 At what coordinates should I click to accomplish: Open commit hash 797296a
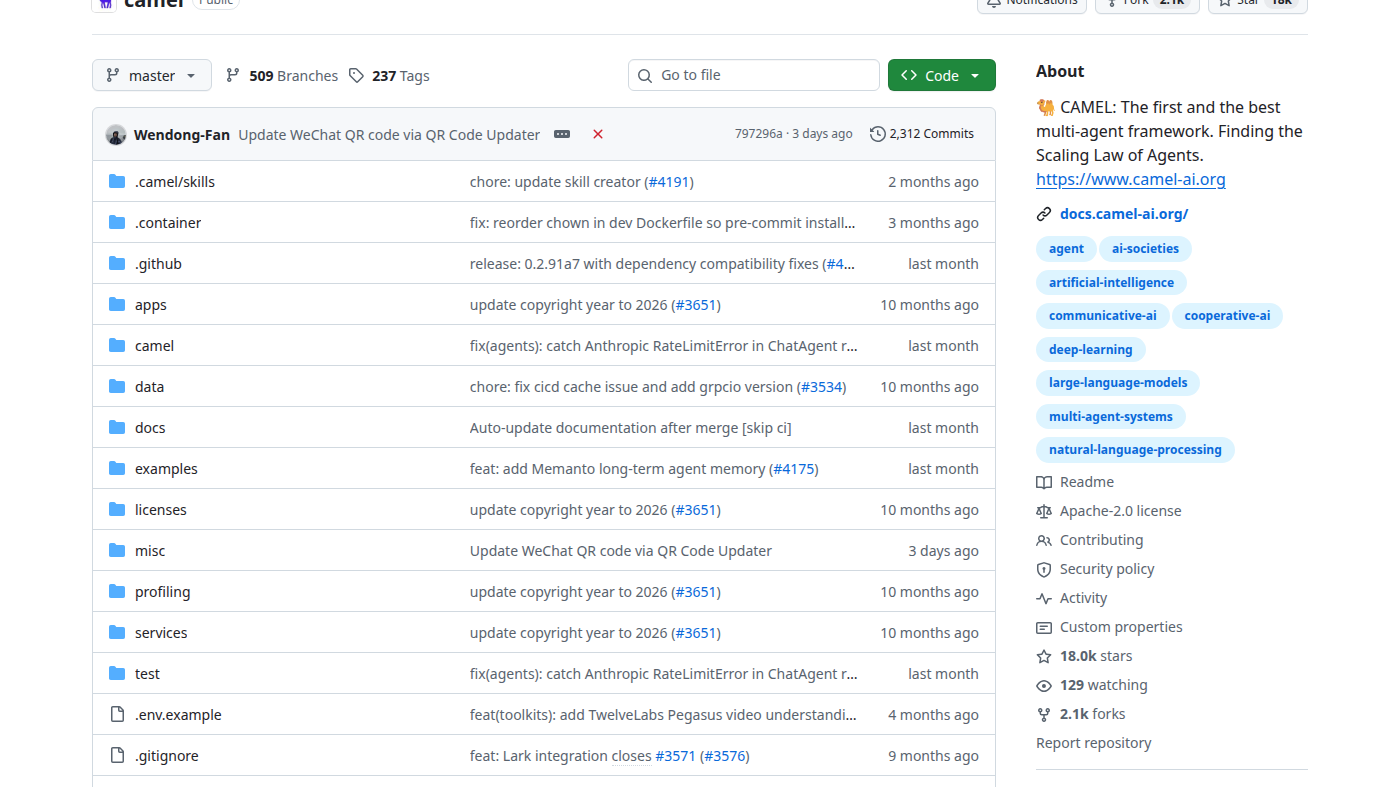click(759, 134)
